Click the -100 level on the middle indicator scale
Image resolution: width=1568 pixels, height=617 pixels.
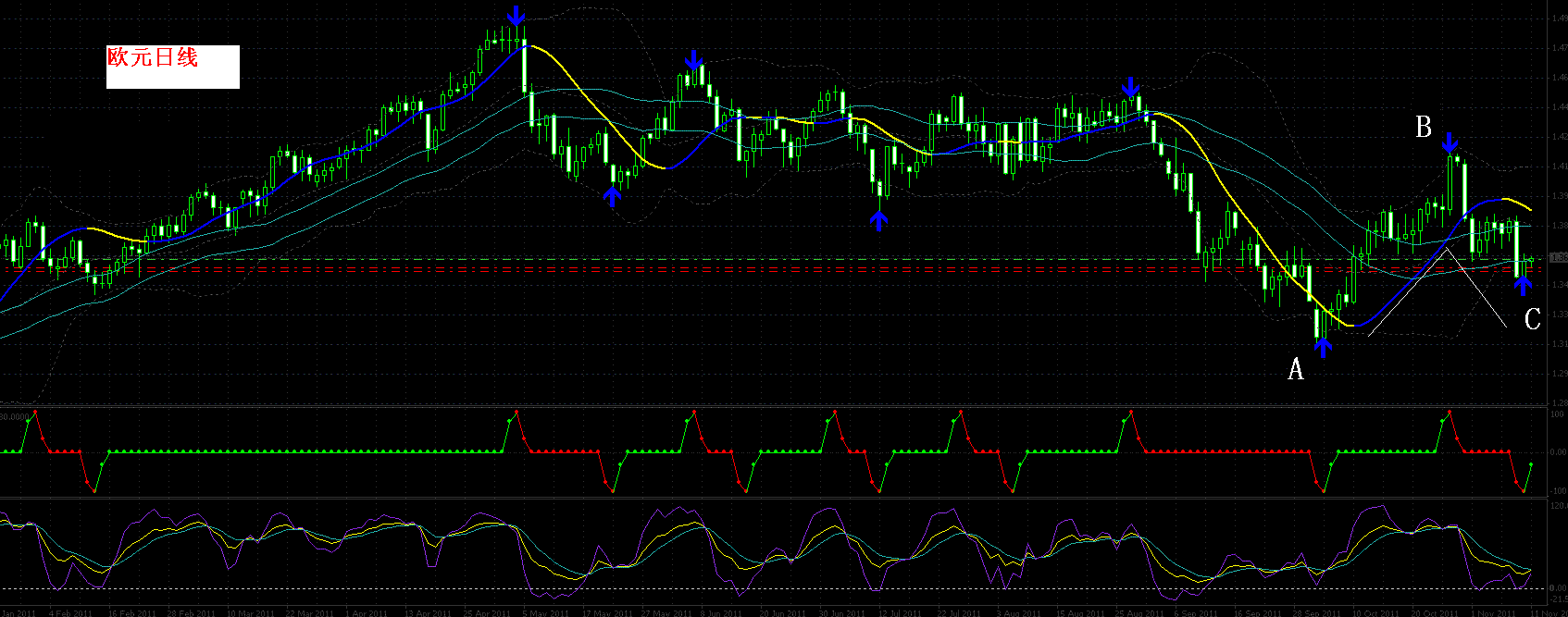(x=1558, y=490)
